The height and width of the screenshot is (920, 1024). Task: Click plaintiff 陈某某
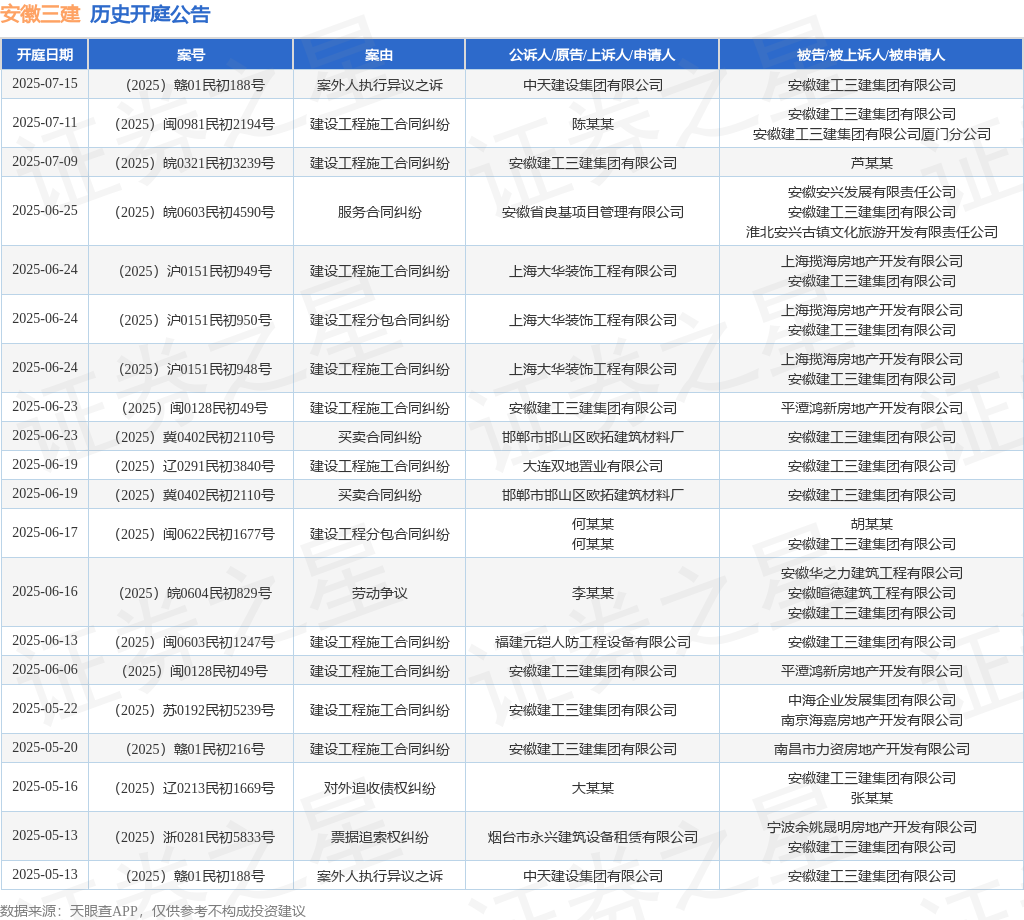coord(592,124)
